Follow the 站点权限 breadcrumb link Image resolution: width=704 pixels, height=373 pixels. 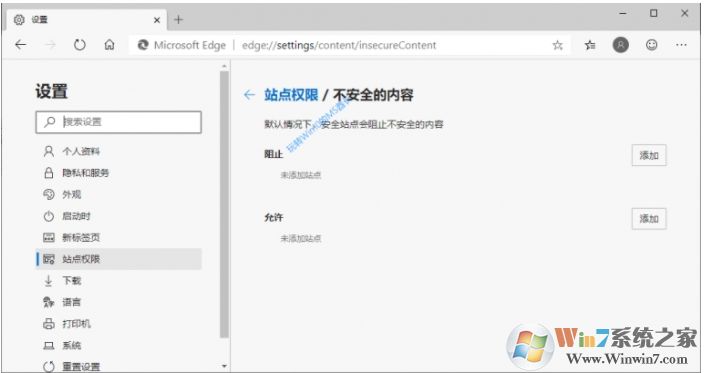point(291,95)
